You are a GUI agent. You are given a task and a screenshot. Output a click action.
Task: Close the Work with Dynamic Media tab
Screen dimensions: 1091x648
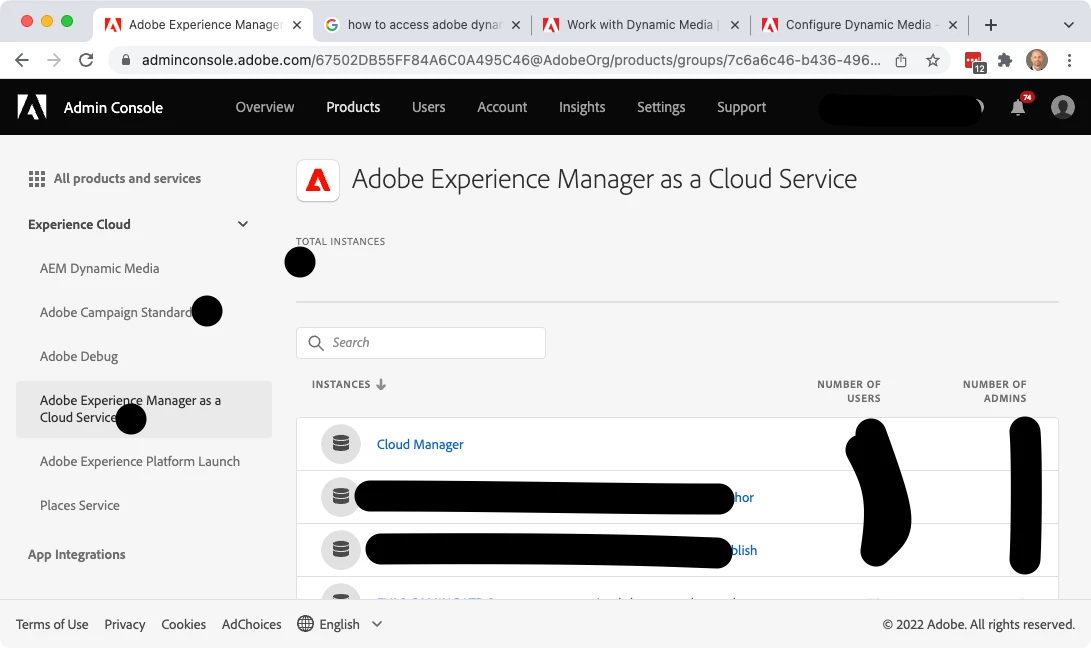click(735, 25)
